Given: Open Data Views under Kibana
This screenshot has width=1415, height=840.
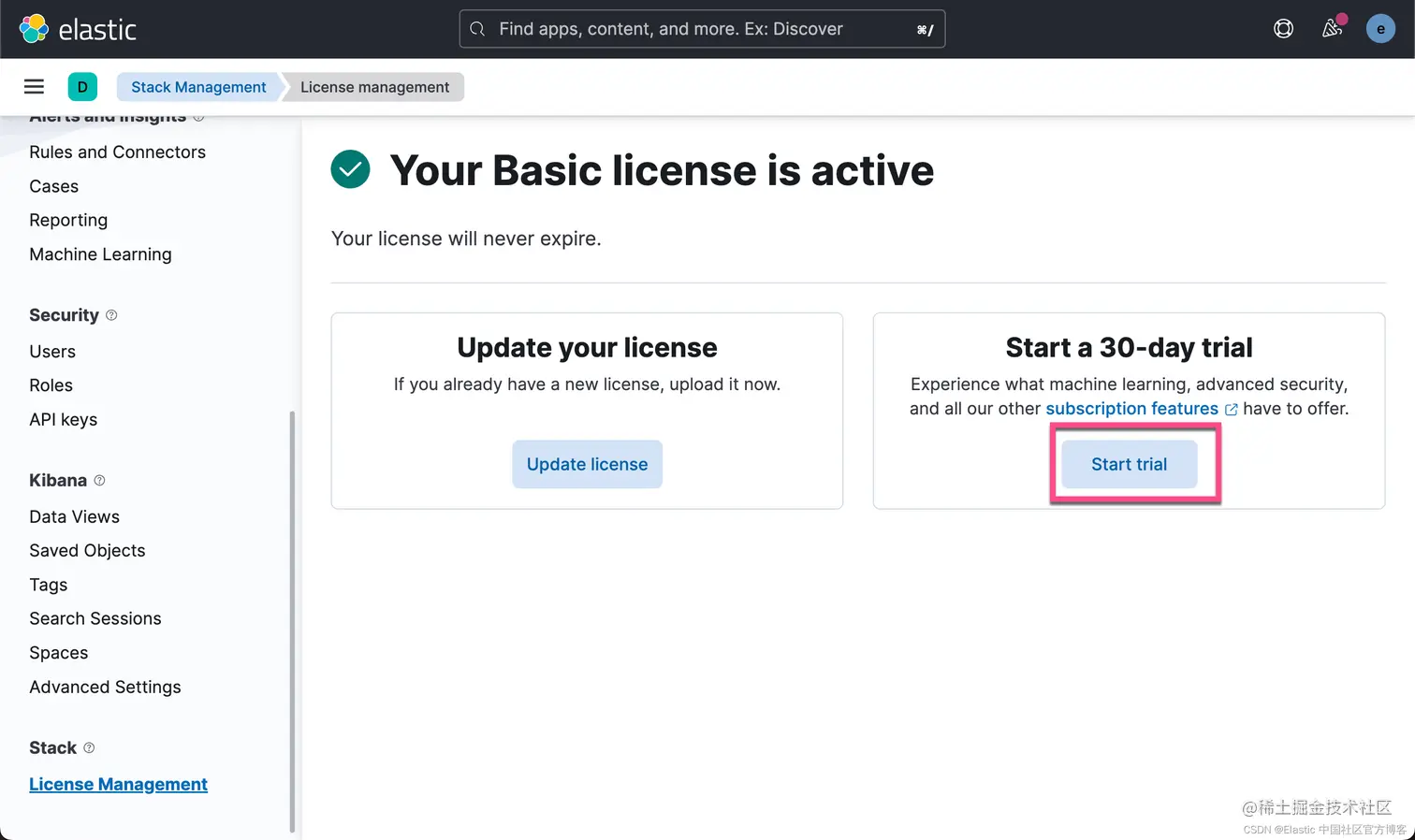Looking at the screenshot, I should (74, 516).
